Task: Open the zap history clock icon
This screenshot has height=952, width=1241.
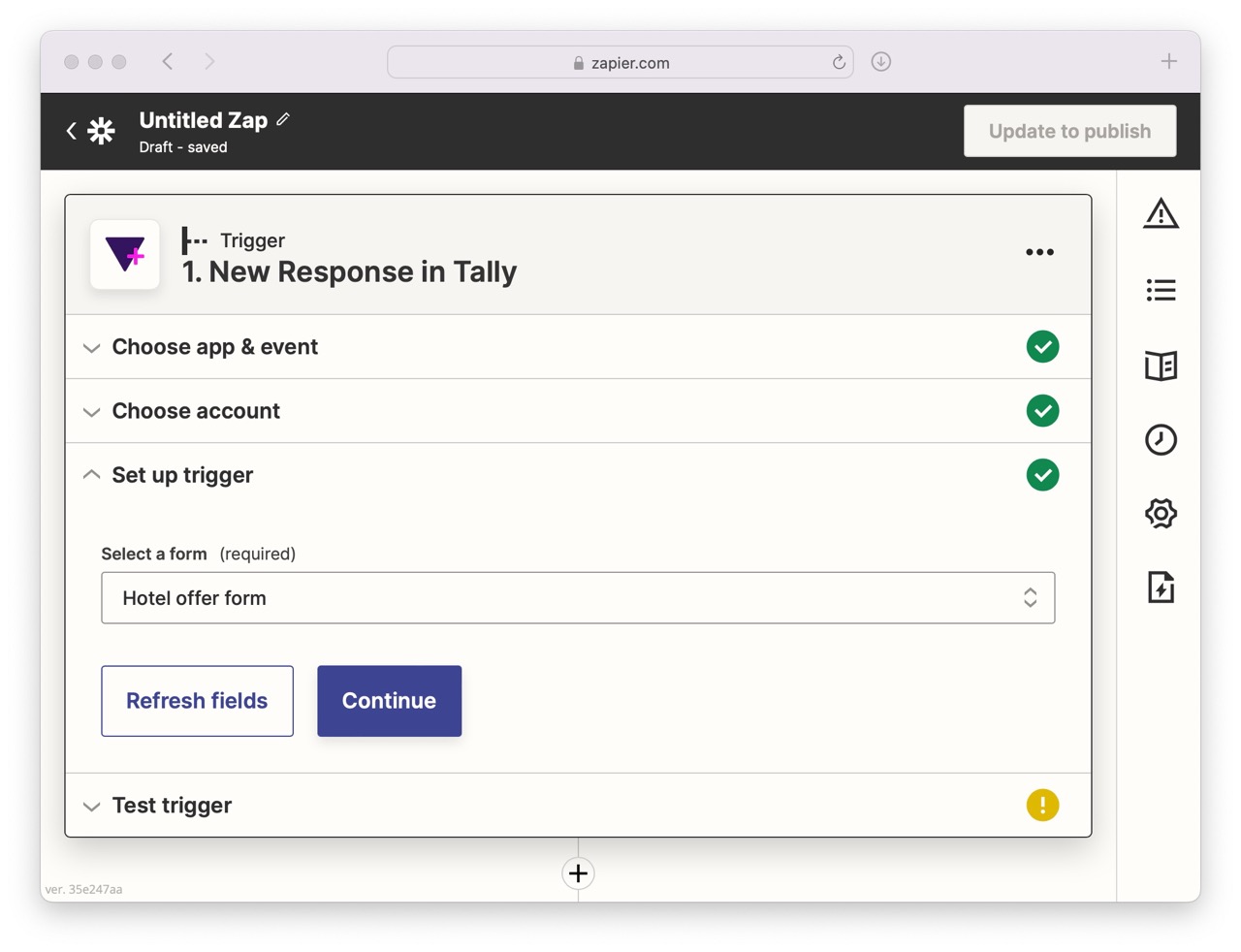Action: [x=1161, y=439]
